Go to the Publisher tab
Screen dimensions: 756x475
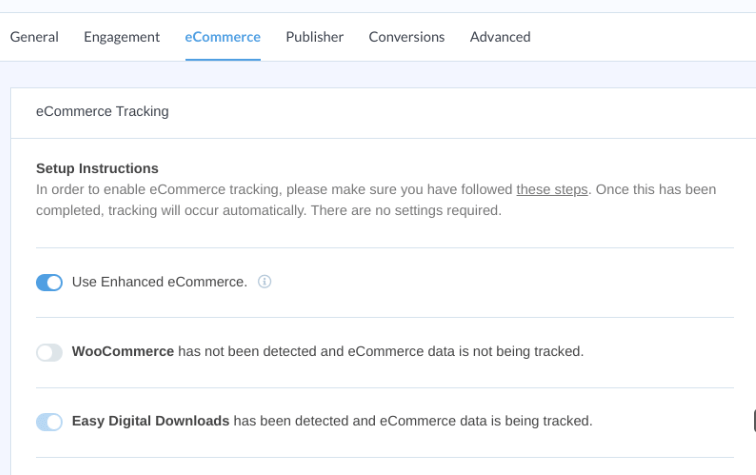[x=315, y=37]
